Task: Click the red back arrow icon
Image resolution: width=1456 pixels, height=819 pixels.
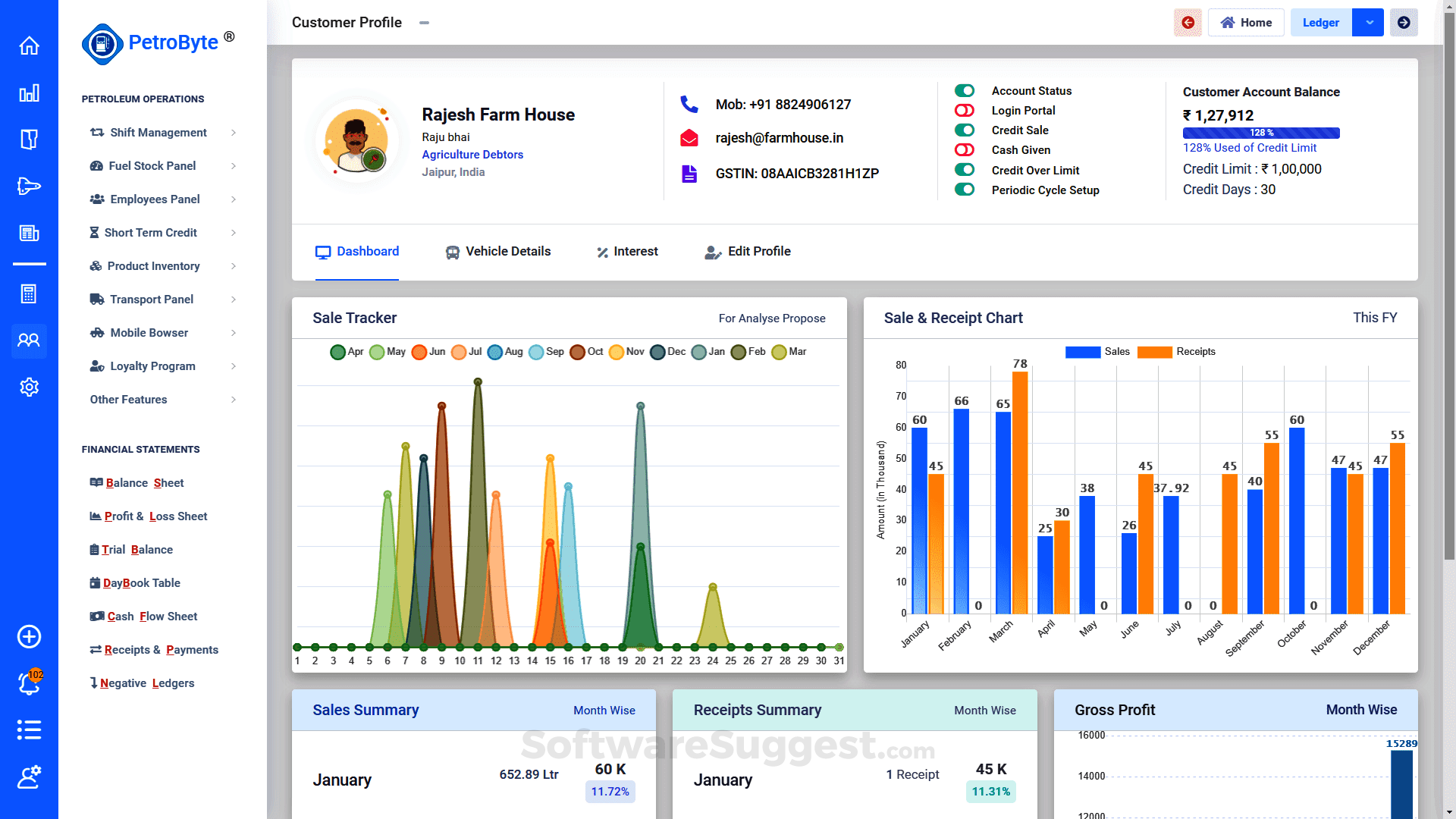Action: [x=1188, y=23]
